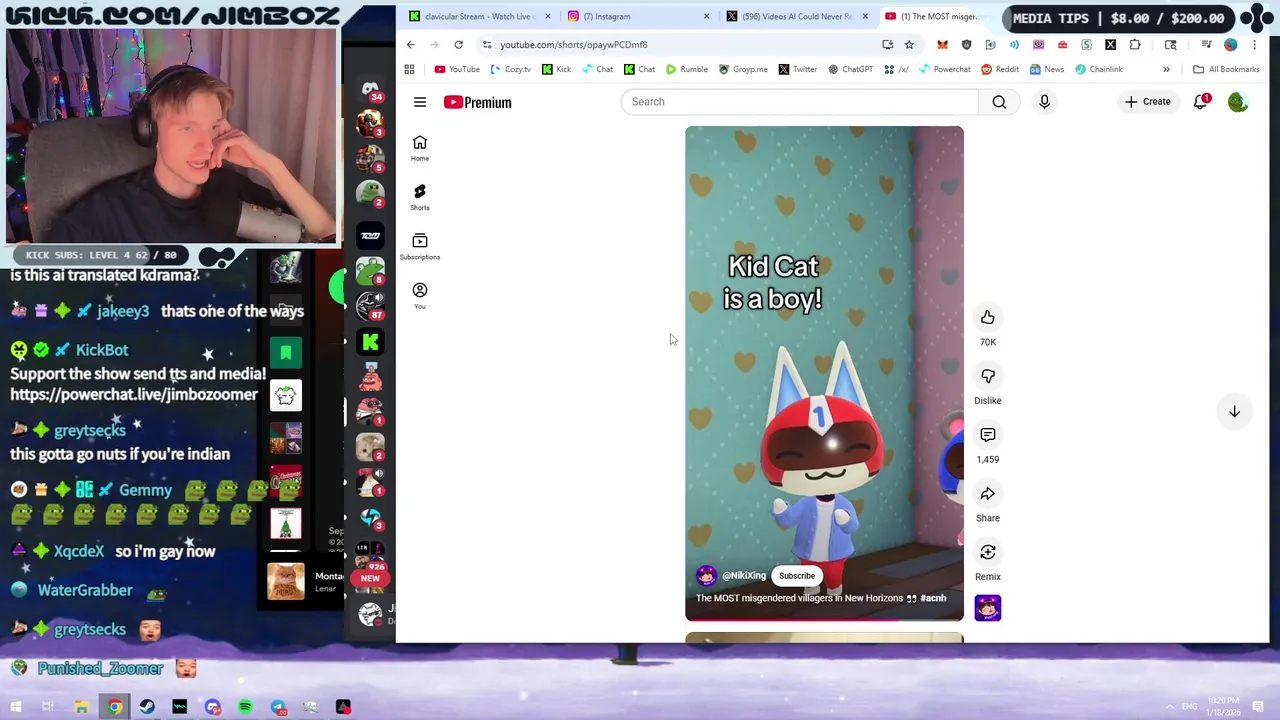Image resolution: width=1280 pixels, height=720 pixels.
Task: Go to next Short with down arrow
Action: point(1234,412)
